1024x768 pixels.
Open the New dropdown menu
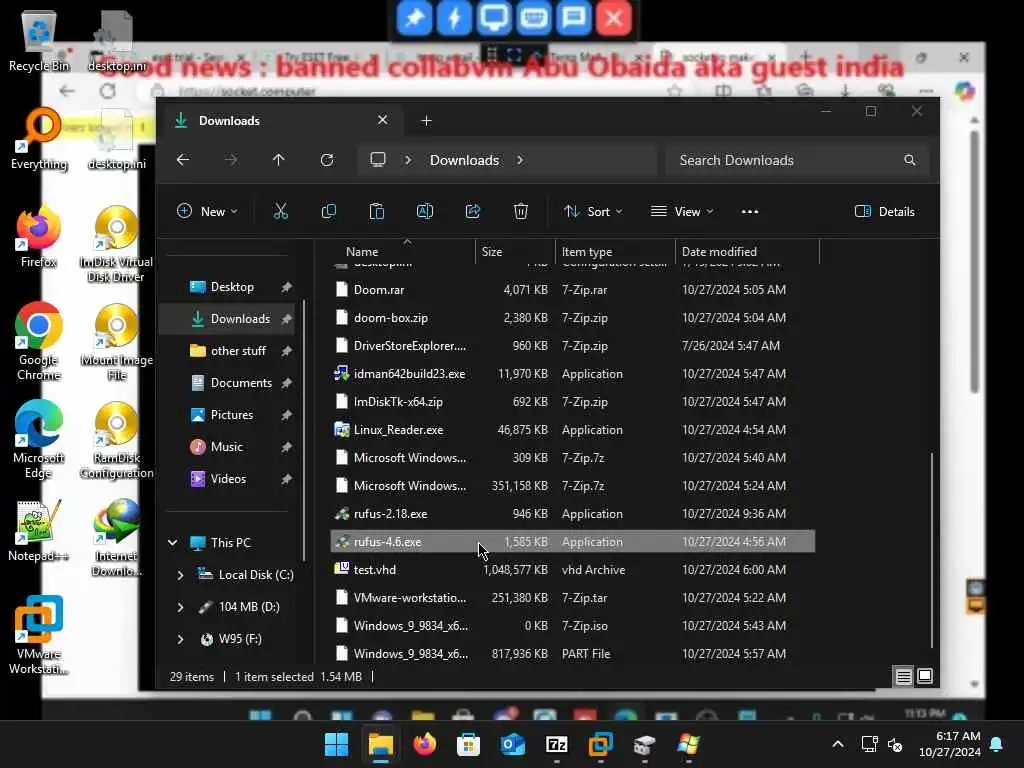[x=207, y=212]
